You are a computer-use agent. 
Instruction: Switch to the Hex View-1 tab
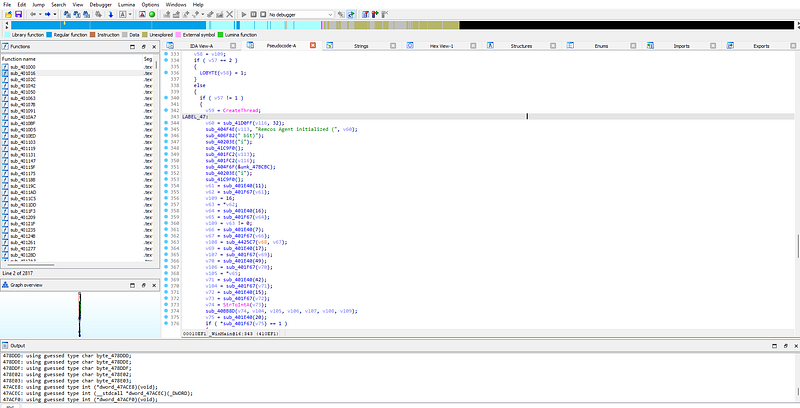[x=441, y=46]
